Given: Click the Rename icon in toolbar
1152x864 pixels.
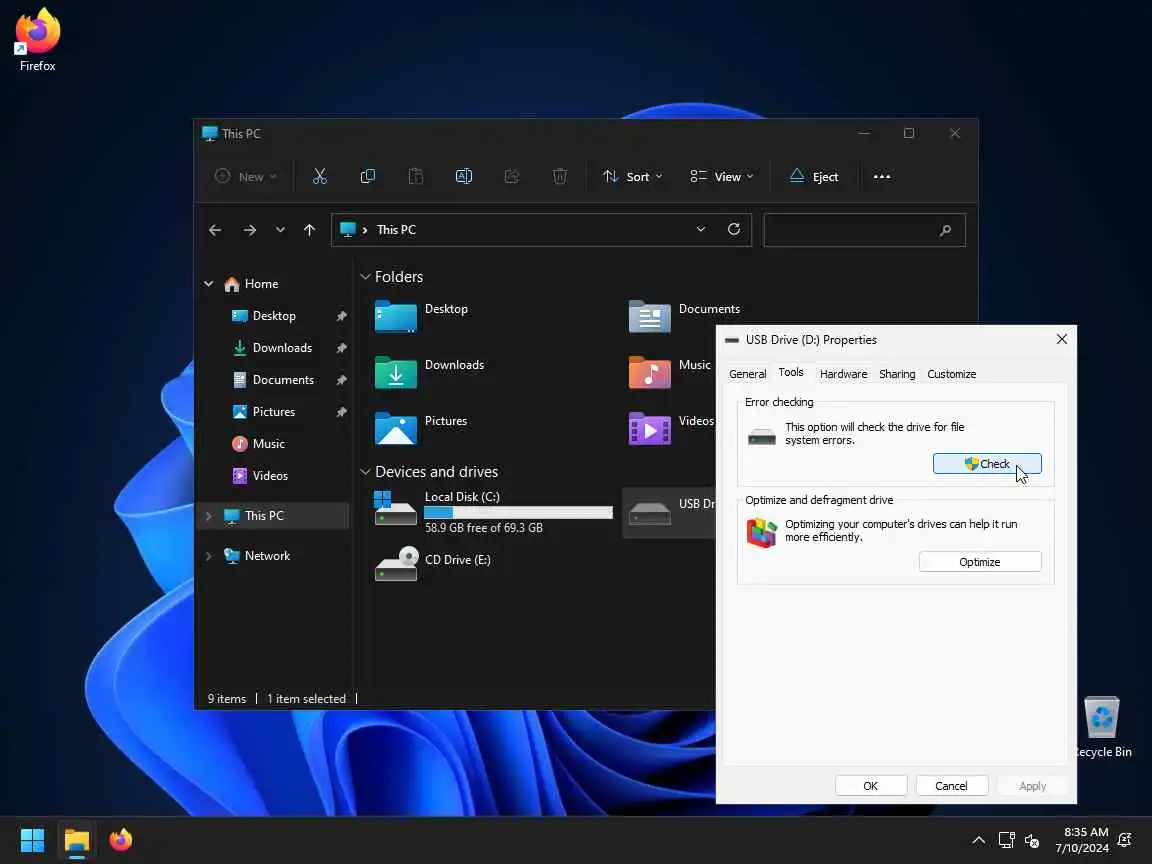Looking at the screenshot, I should tap(464, 176).
